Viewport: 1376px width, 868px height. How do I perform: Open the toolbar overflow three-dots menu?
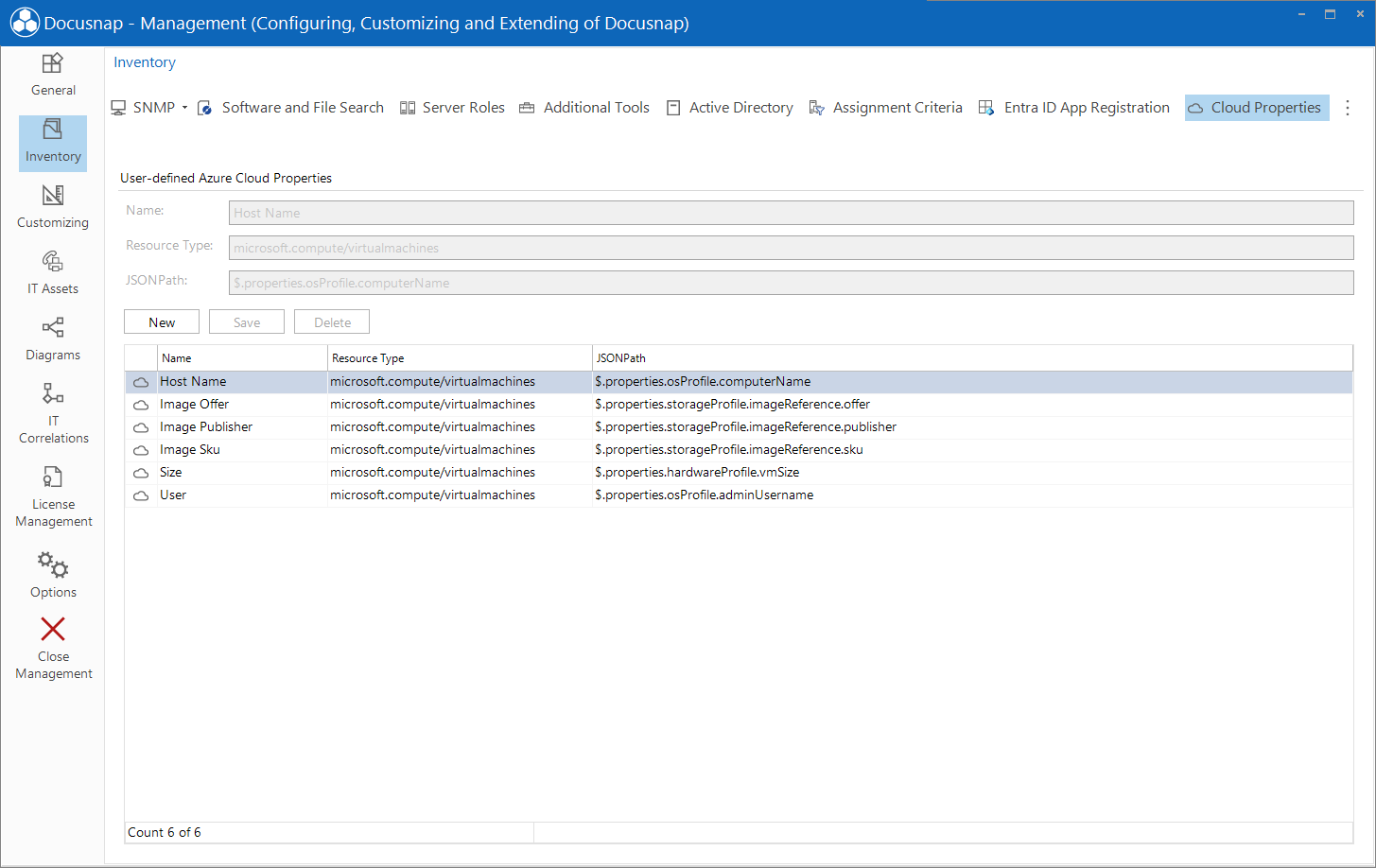1348,108
